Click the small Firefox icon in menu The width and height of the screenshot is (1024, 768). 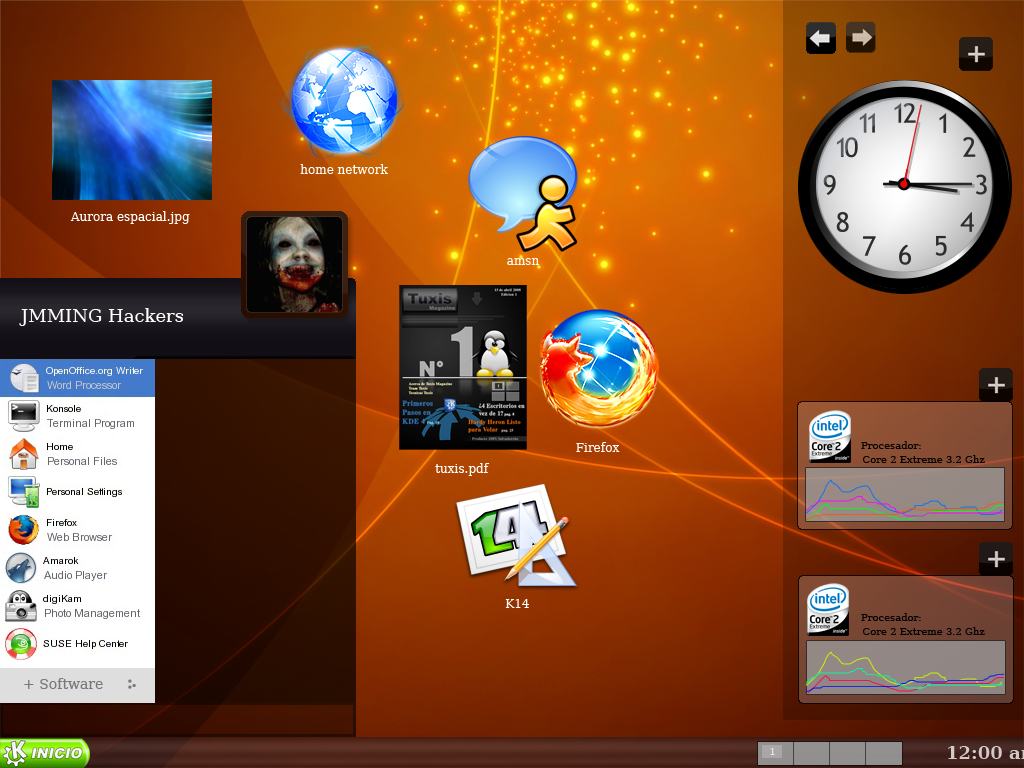point(24,530)
